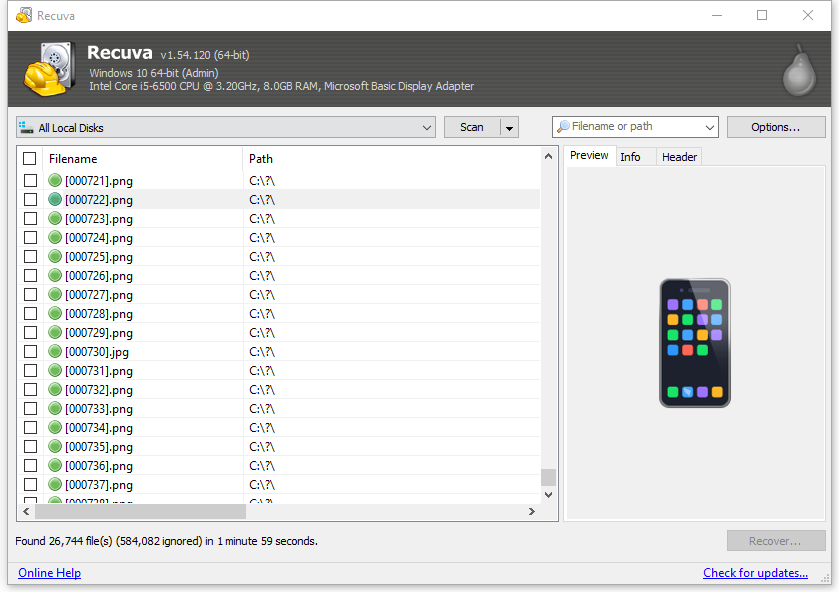839x592 pixels.
Task: Click the drive icon beside All Local Disks
Action: 26,127
